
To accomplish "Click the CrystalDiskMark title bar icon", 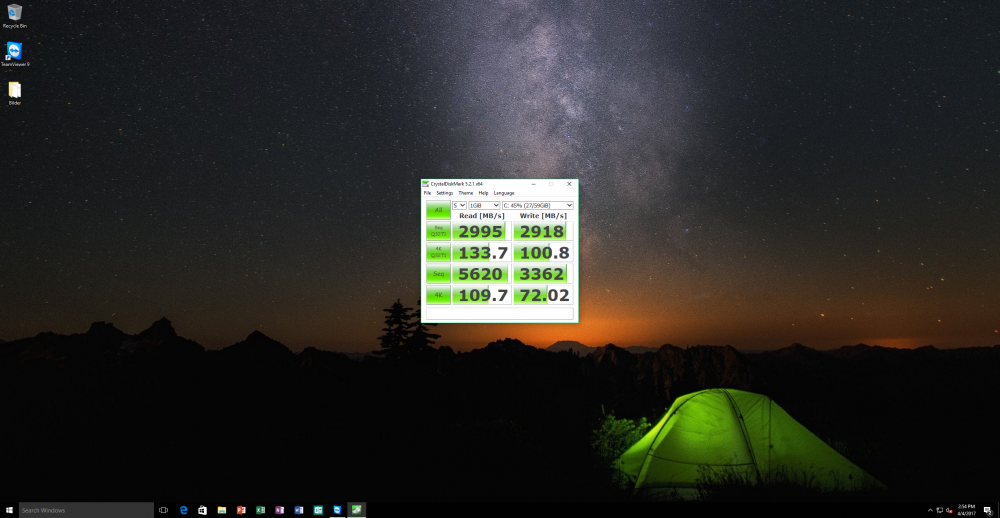I will [x=425, y=184].
